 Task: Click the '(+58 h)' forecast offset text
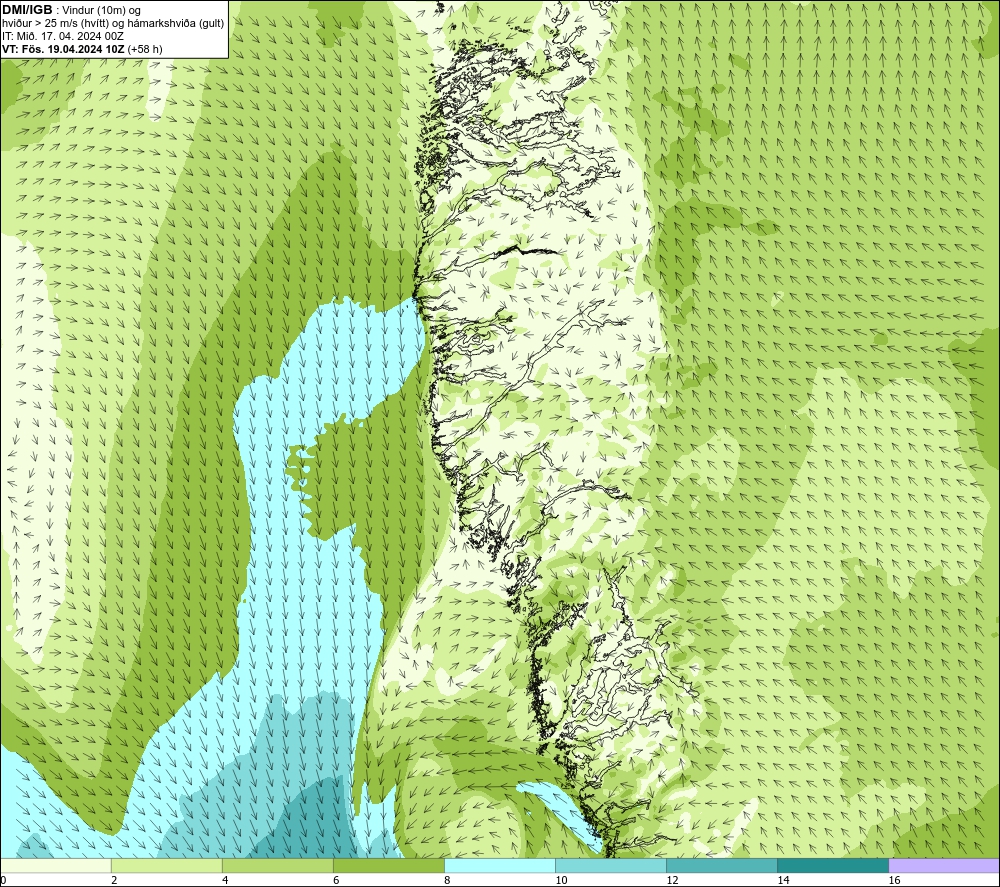[x=145, y=49]
